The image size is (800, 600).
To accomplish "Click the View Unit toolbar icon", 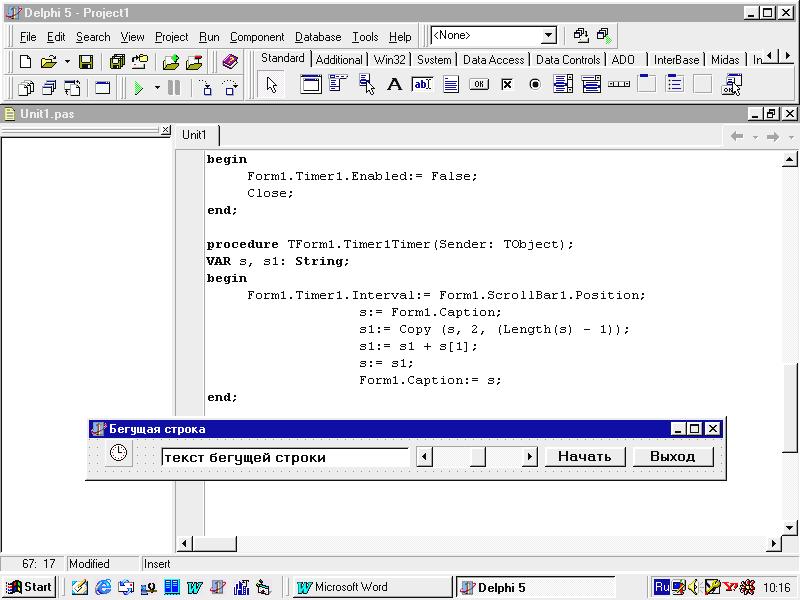I will [26, 88].
